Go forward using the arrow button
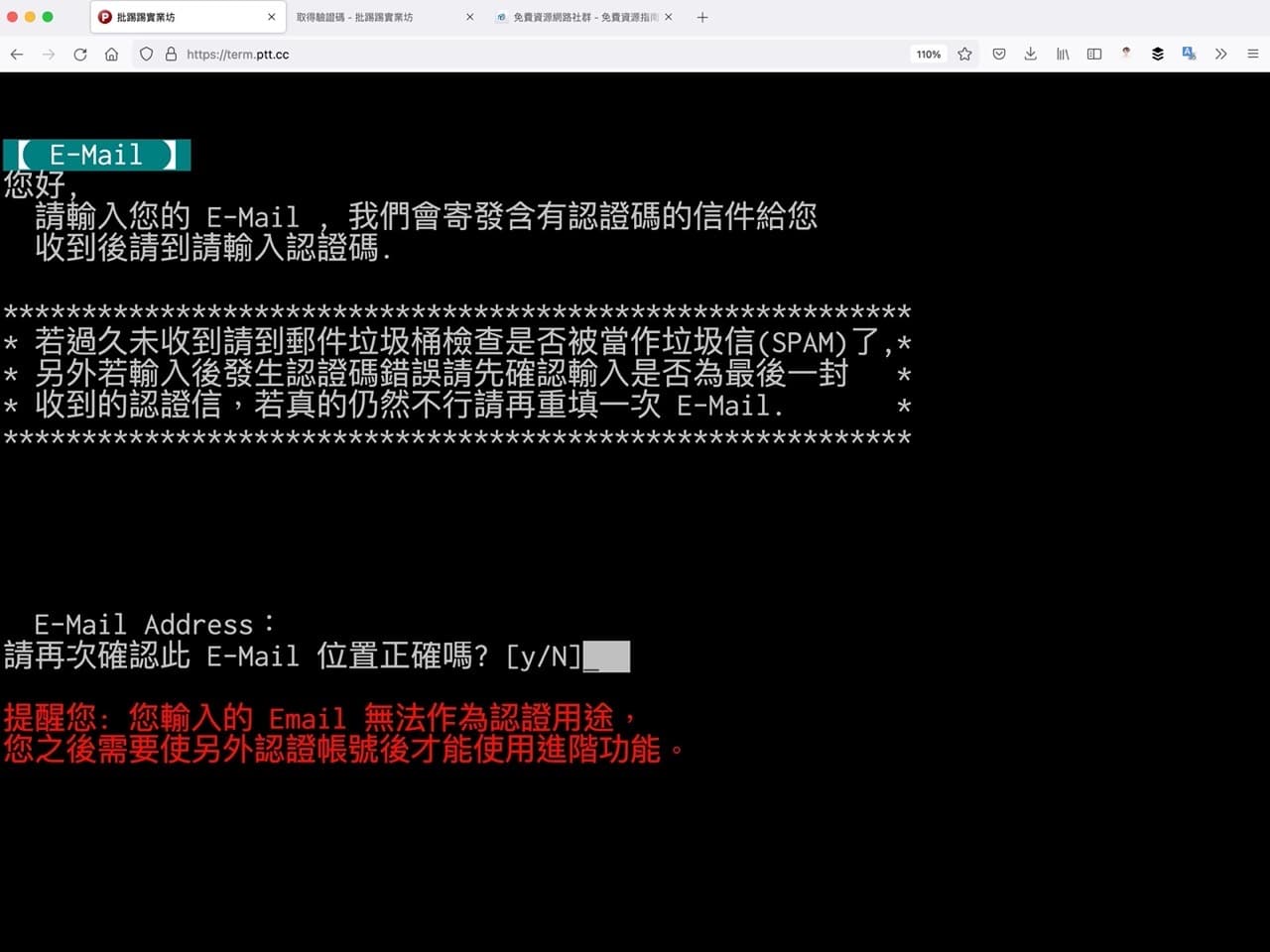The image size is (1270, 952). (x=49, y=55)
